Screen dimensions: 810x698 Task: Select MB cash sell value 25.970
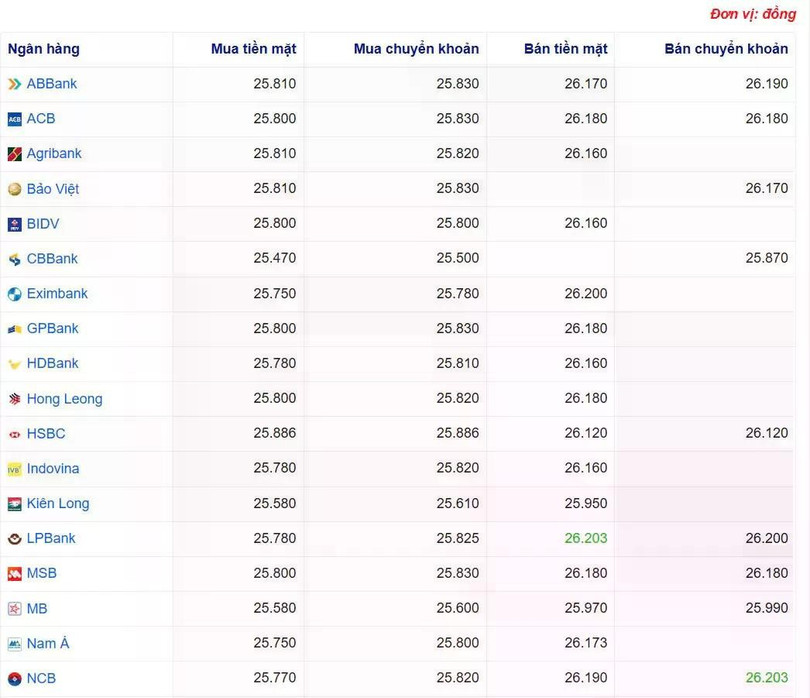click(586, 608)
